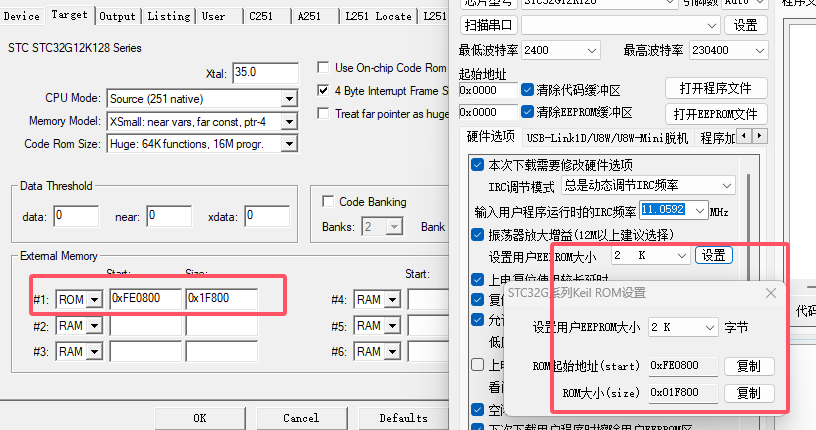This screenshot has height=430, width=816.
Task: Click the near threshold field
Action: [x=169, y=216]
